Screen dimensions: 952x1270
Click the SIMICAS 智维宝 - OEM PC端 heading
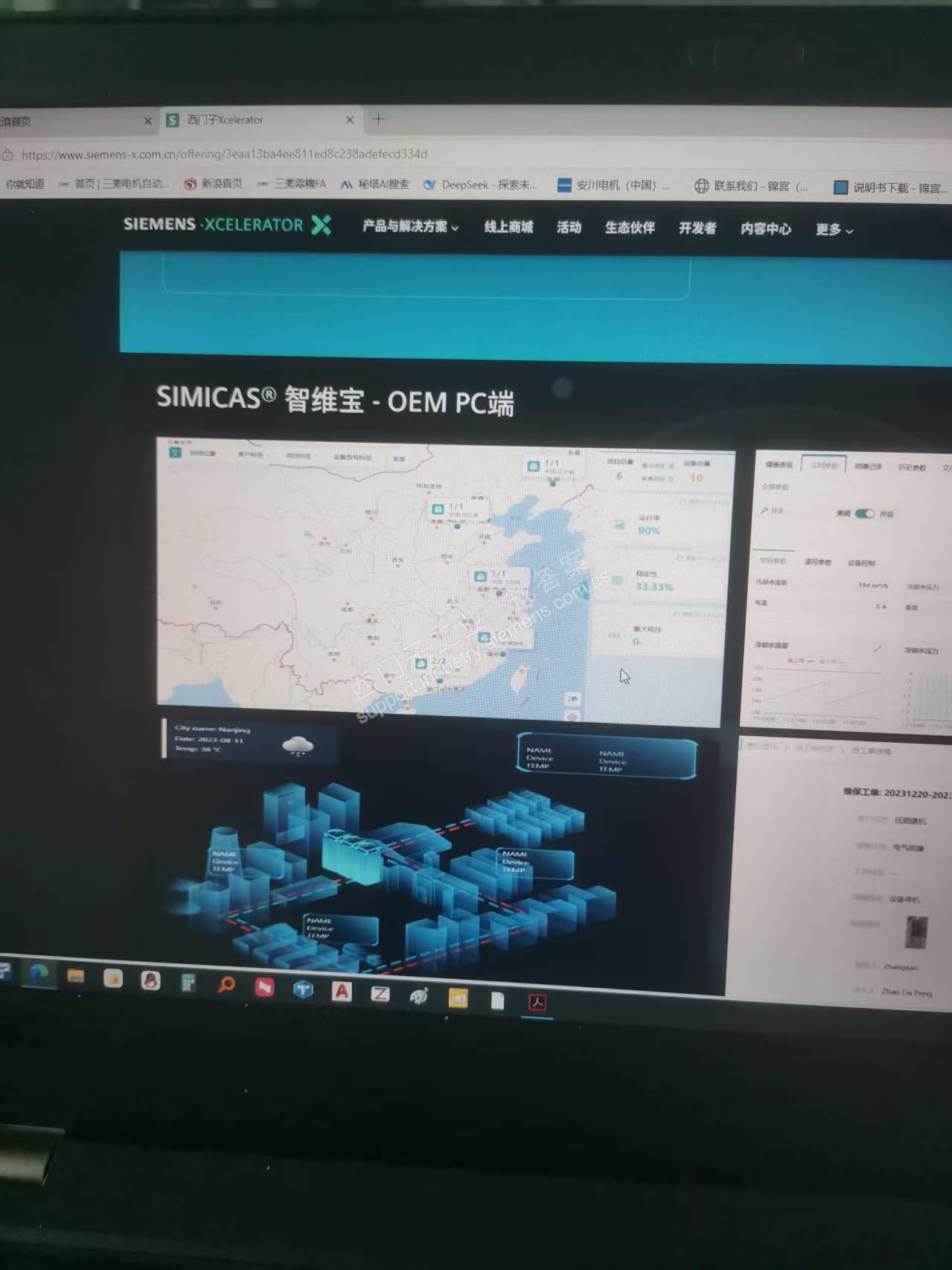click(x=336, y=401)
